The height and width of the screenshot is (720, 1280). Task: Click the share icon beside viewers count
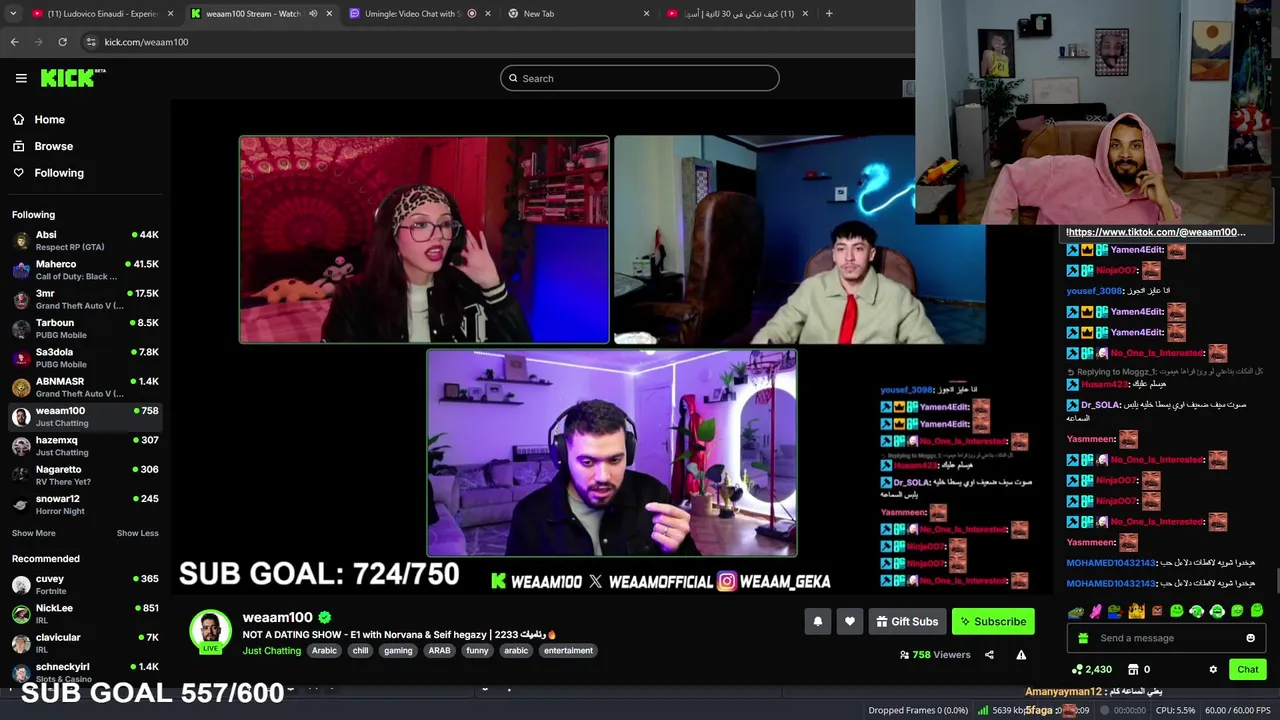tap(989, 655)
